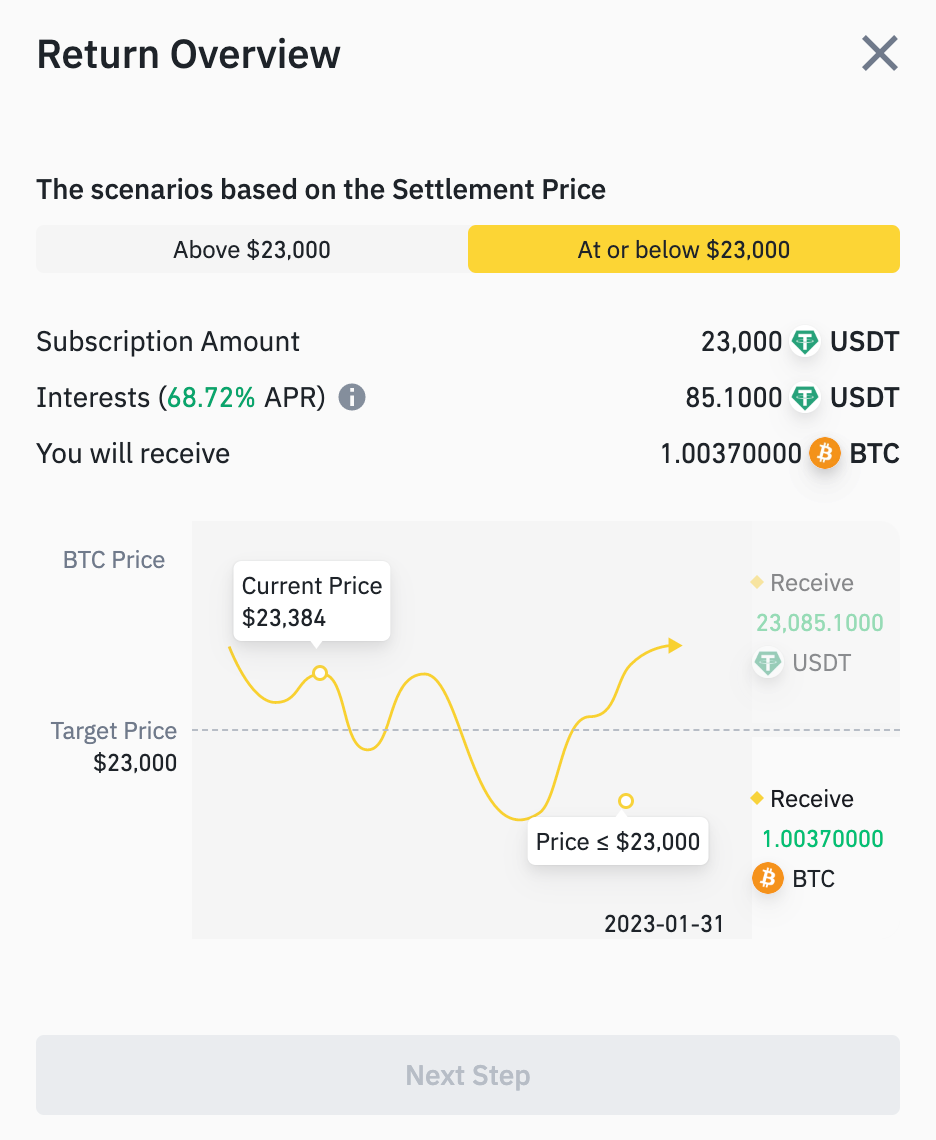Click the yellow diamond beside lower Receive label
Screen dimensions: 936x1140
(x=757, y=798)
